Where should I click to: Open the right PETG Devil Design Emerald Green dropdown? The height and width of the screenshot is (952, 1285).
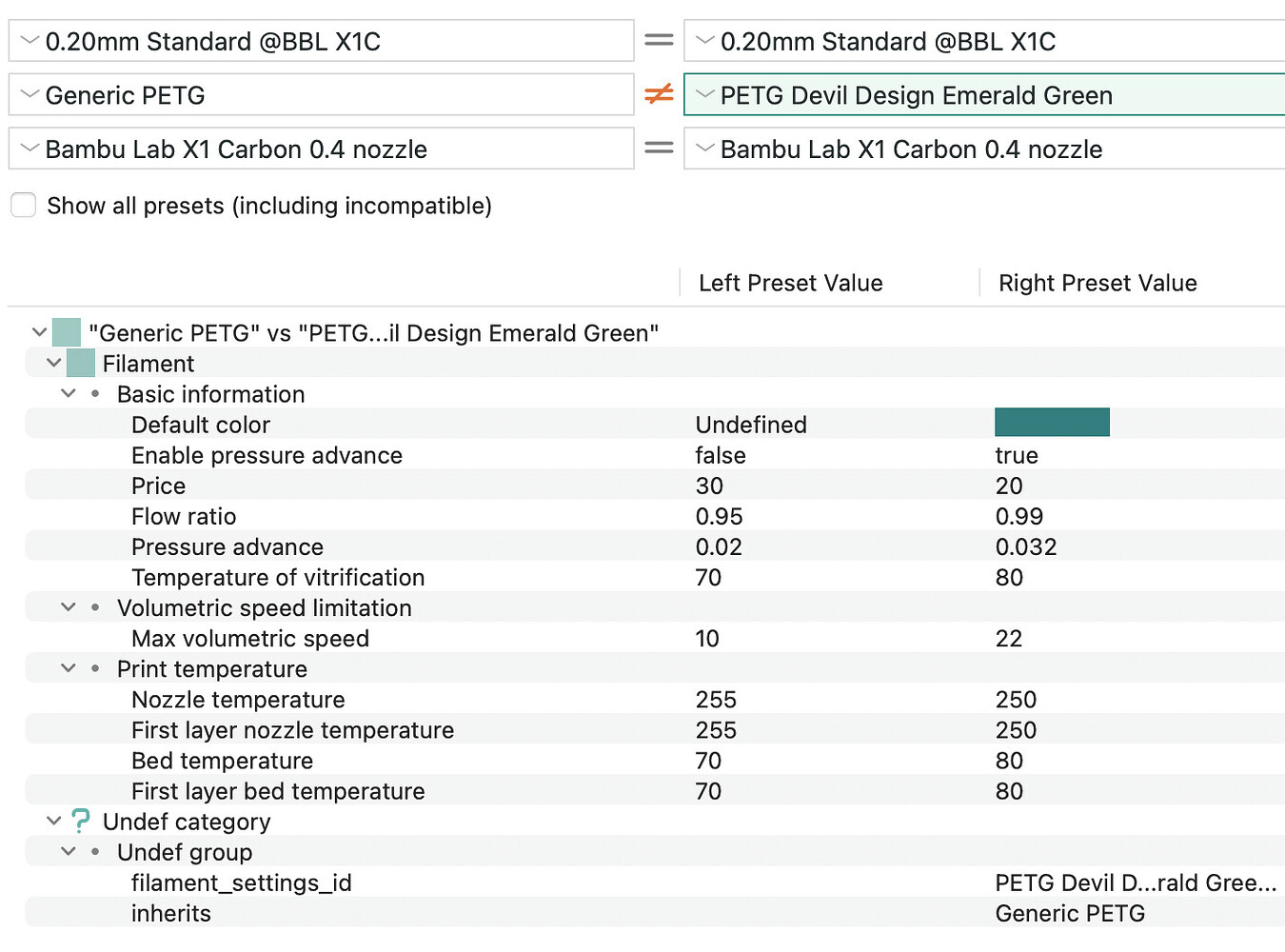(984, 95)
